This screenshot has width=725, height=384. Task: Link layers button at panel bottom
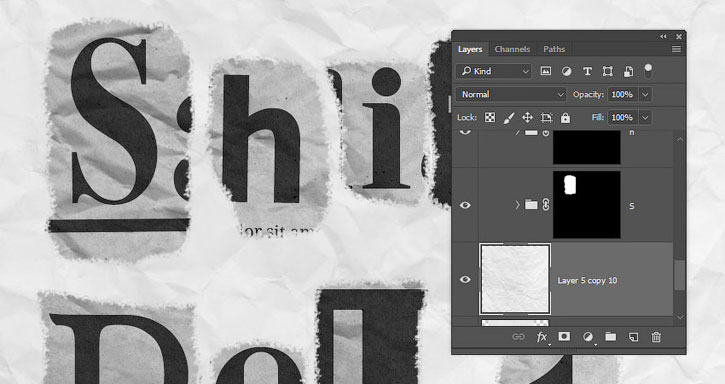(518, 337)
